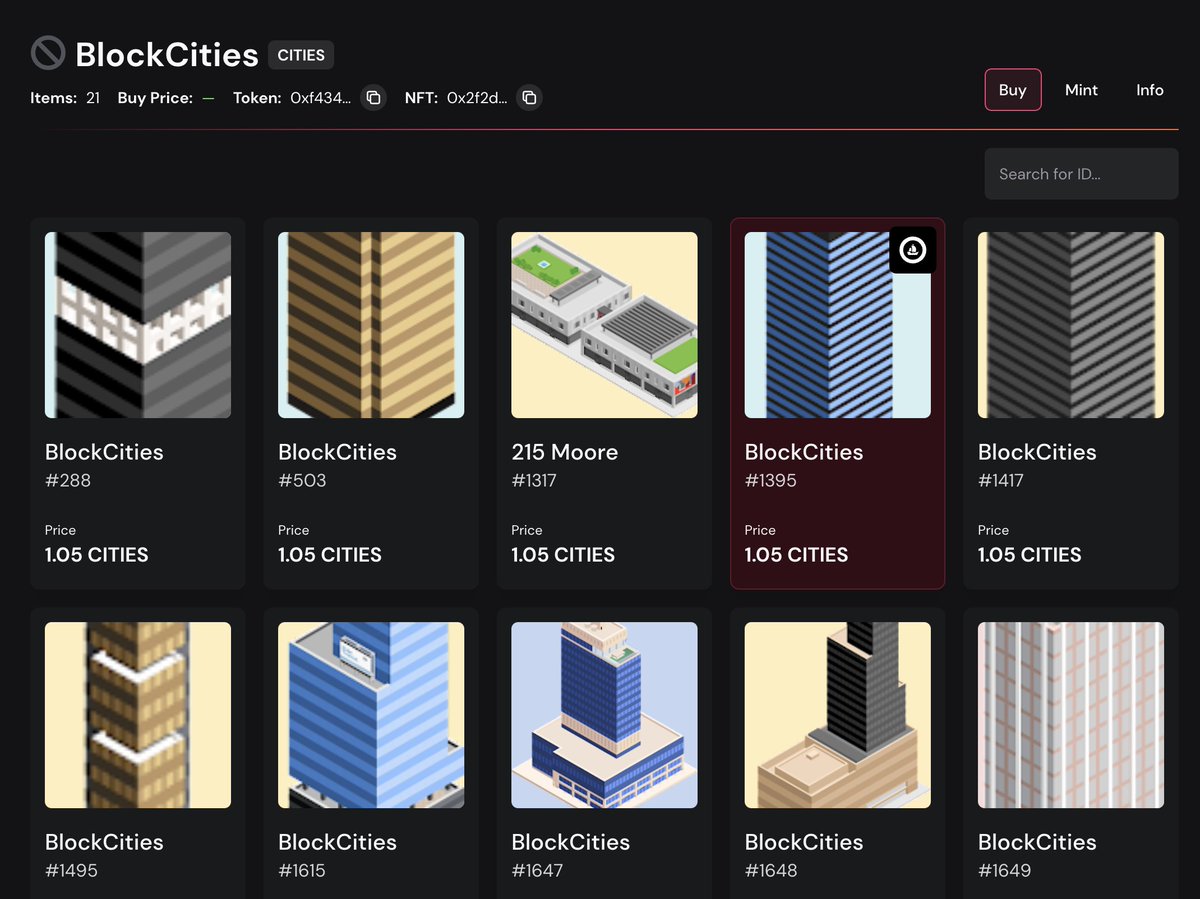1200x899 pixels.
Task: Open BlockCities #1649 thumbnail
Action: click(1071, 715)
